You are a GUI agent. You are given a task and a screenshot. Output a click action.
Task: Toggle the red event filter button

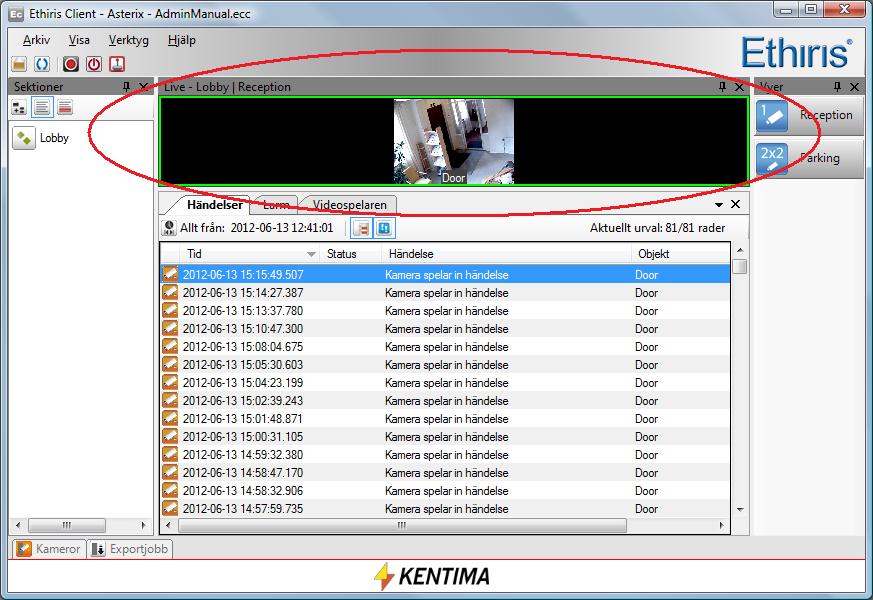click(x=361, y=228)
